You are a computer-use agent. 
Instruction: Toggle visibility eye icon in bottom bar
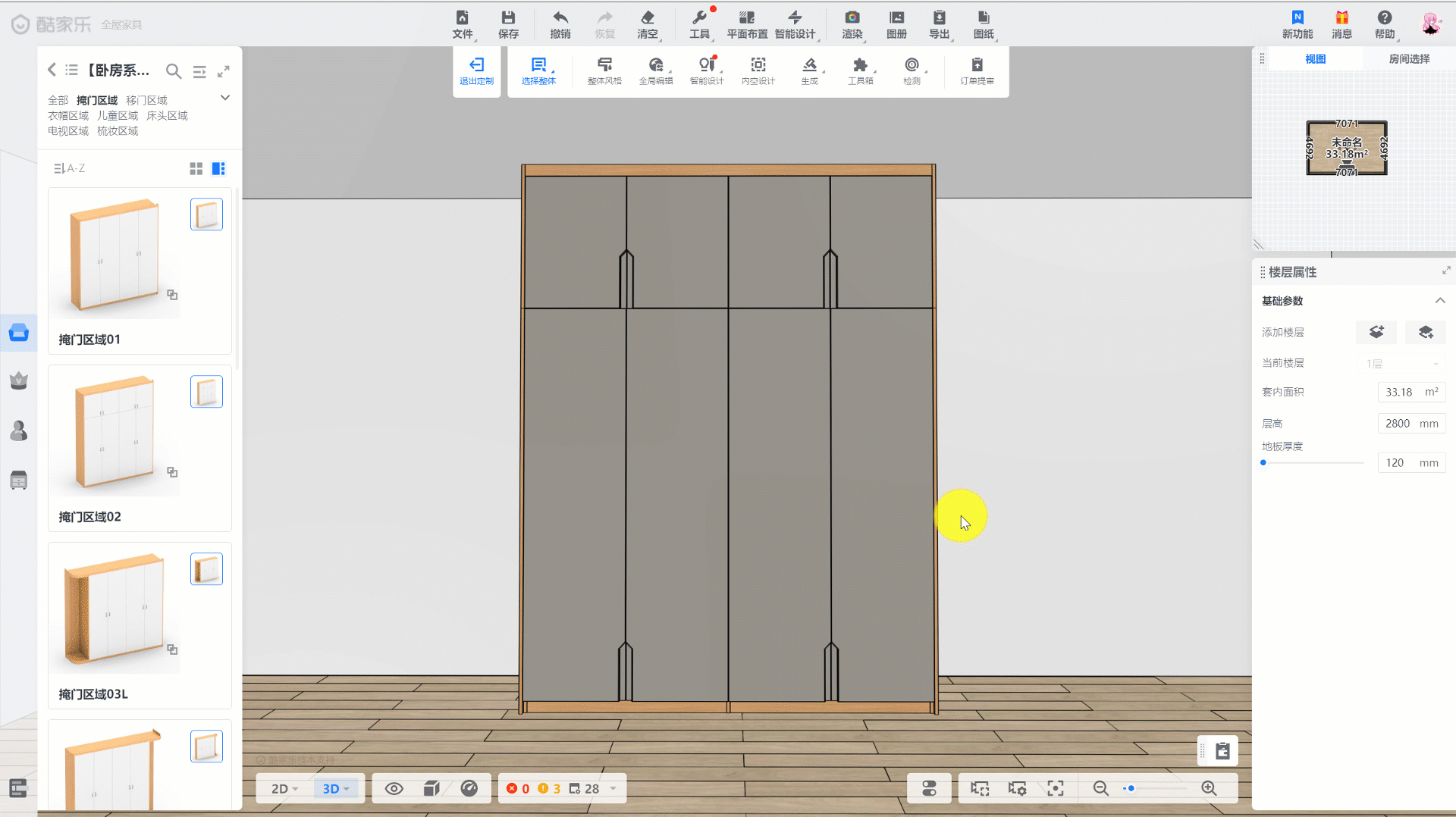394,789
